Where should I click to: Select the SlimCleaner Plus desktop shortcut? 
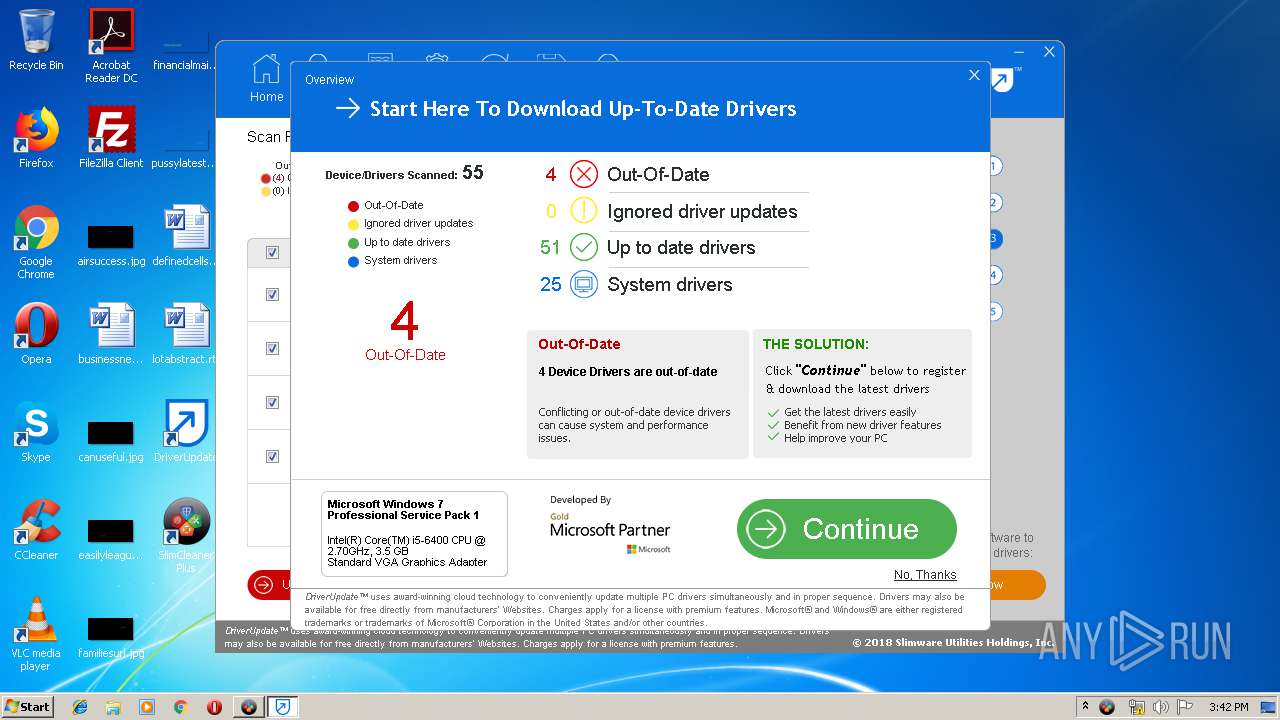(187, 536)
